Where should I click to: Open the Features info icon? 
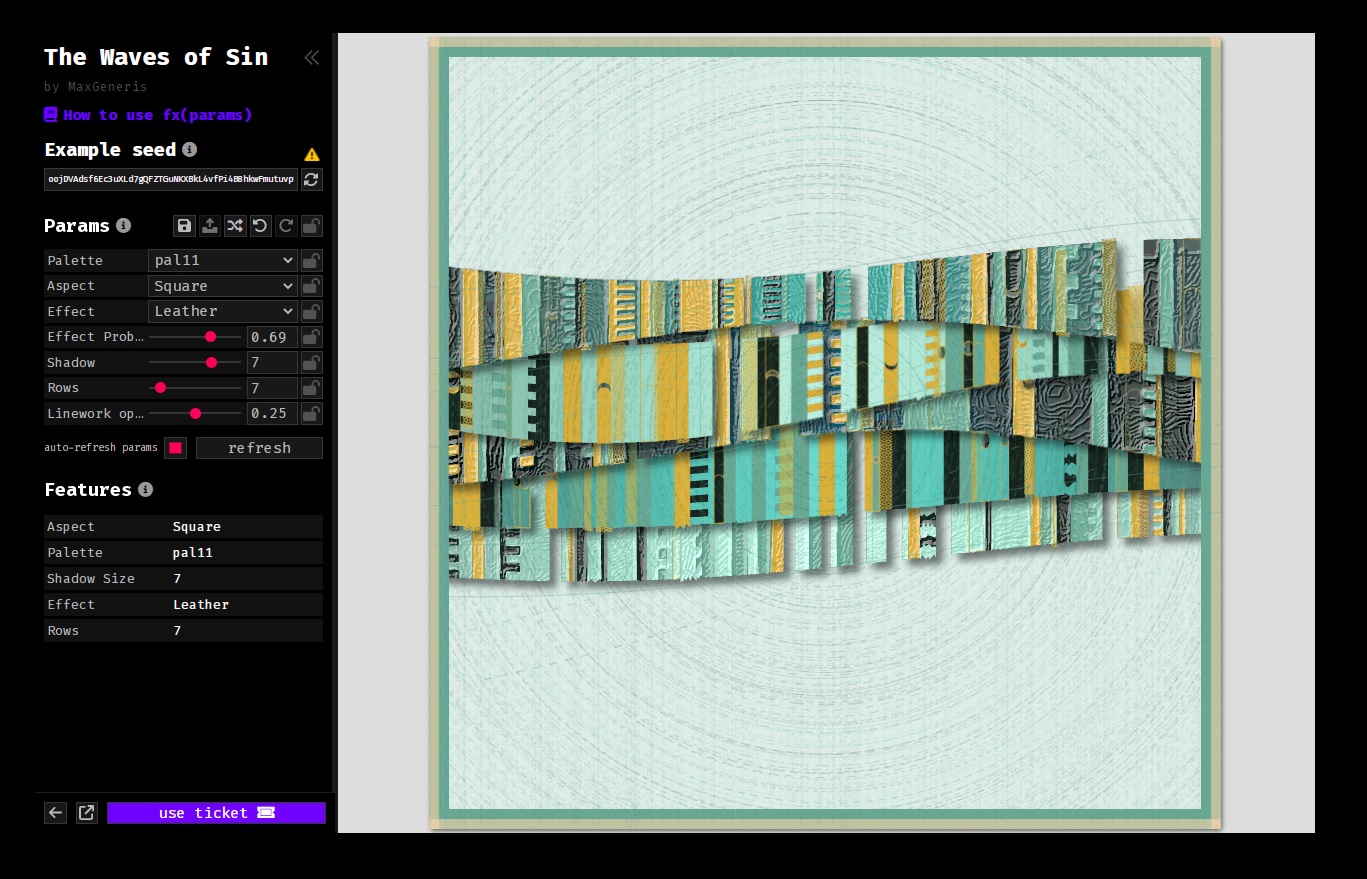145,490
